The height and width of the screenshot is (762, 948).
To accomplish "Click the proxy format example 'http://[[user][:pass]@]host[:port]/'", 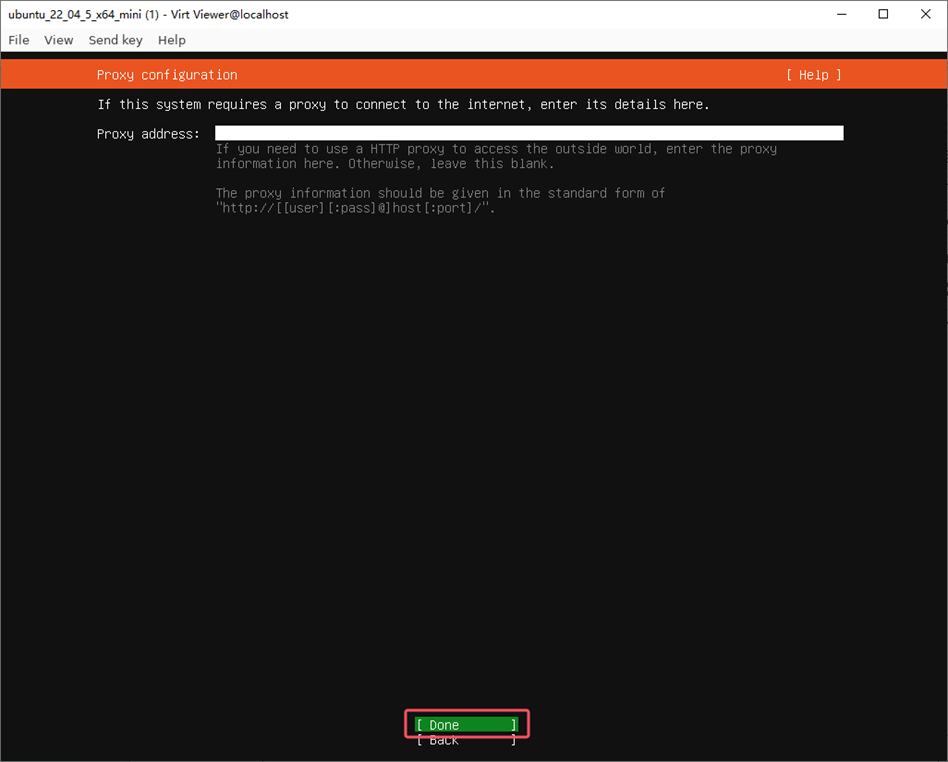I will click(356, 208).
